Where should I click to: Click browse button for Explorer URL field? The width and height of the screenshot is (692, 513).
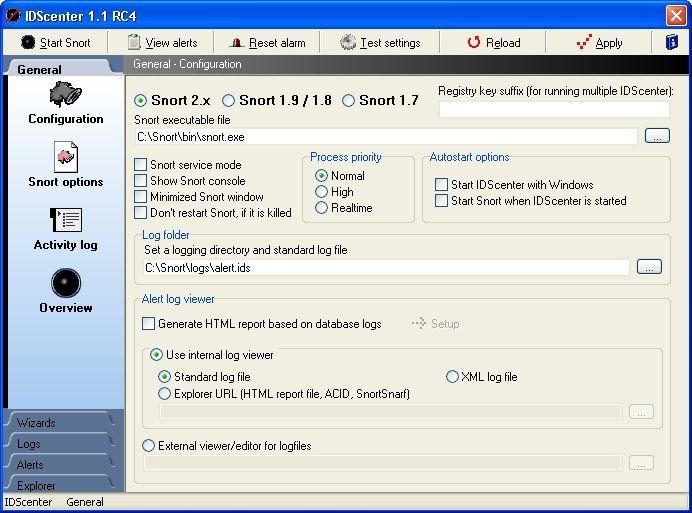point(641,412)
